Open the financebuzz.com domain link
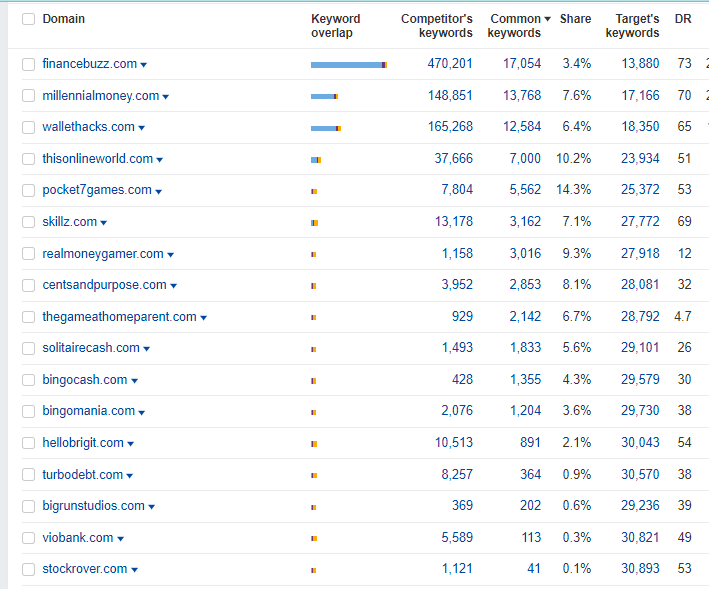The height and width of the screenshot is (589, 709). tap(90, 64)
